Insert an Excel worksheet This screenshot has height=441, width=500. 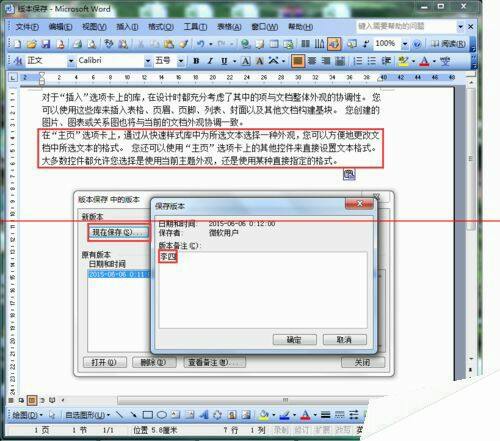(x=288, y=44)
